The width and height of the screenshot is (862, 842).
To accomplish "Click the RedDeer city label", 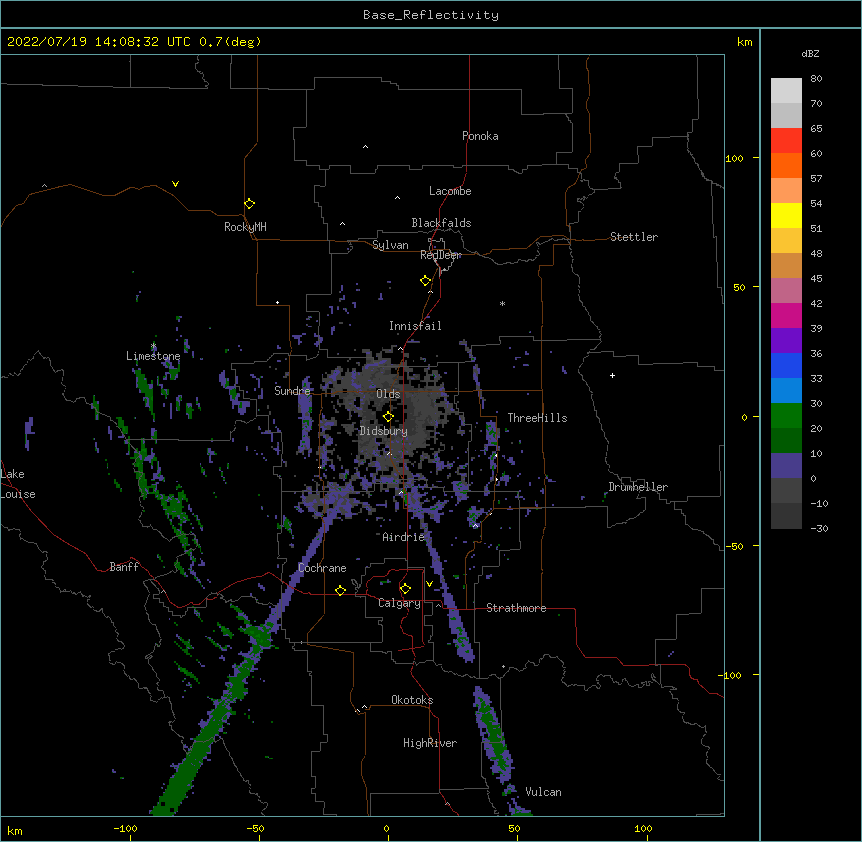I will pyautogui.click(x=440, y=255).
